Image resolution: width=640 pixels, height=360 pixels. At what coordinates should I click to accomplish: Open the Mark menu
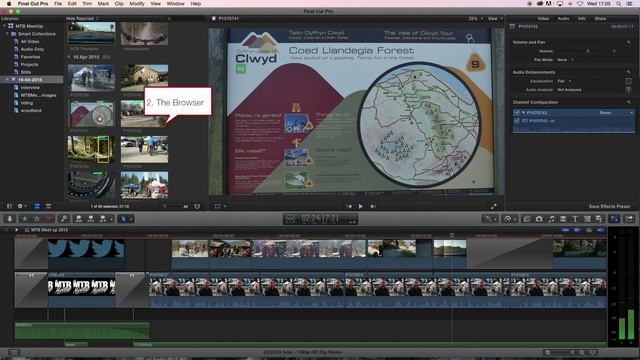pyautogui.click(x=103, y=4)
